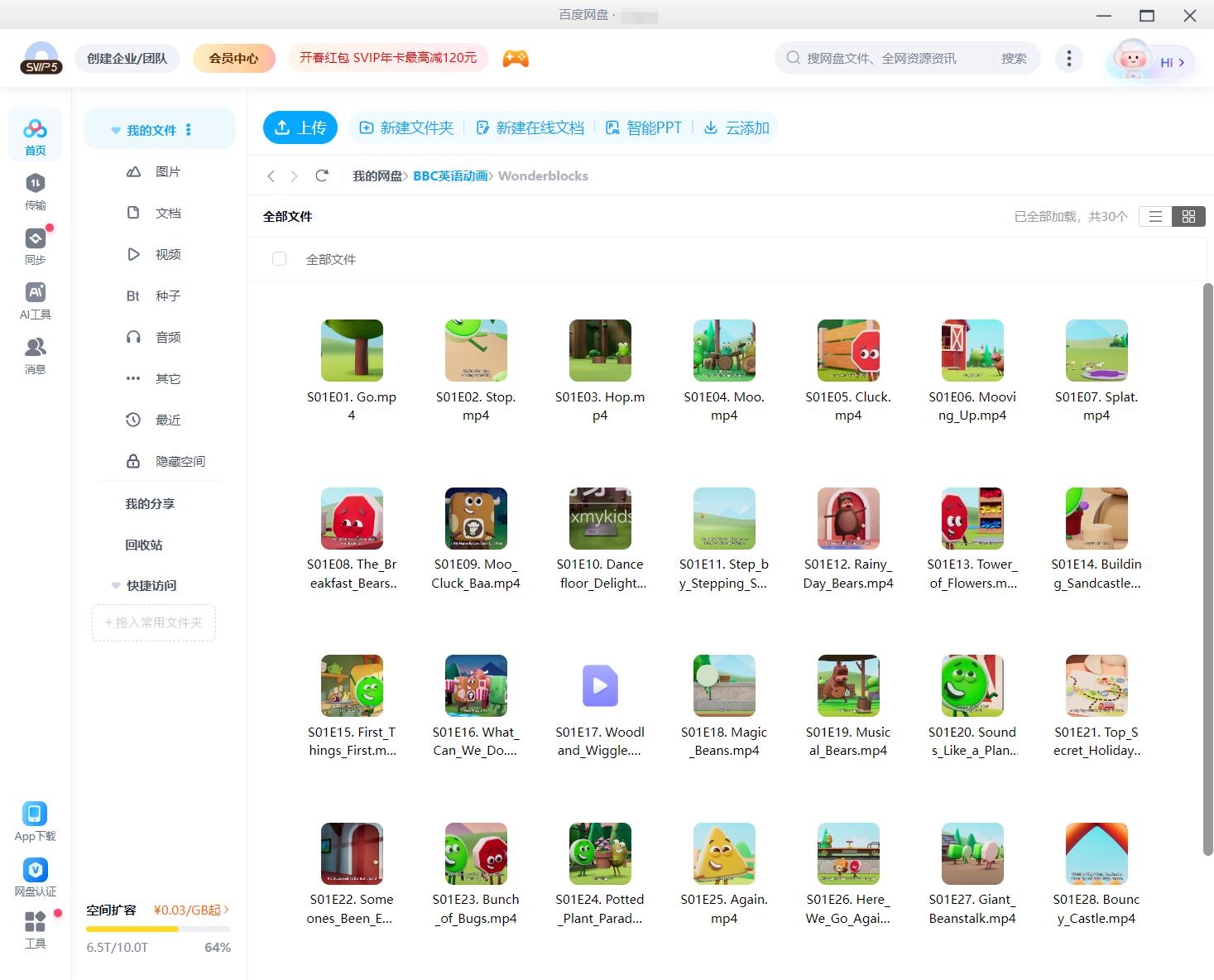Screen dimensions: 1214x980
Task: Click the game controller icon near the banner
Action: click(515, 57)
